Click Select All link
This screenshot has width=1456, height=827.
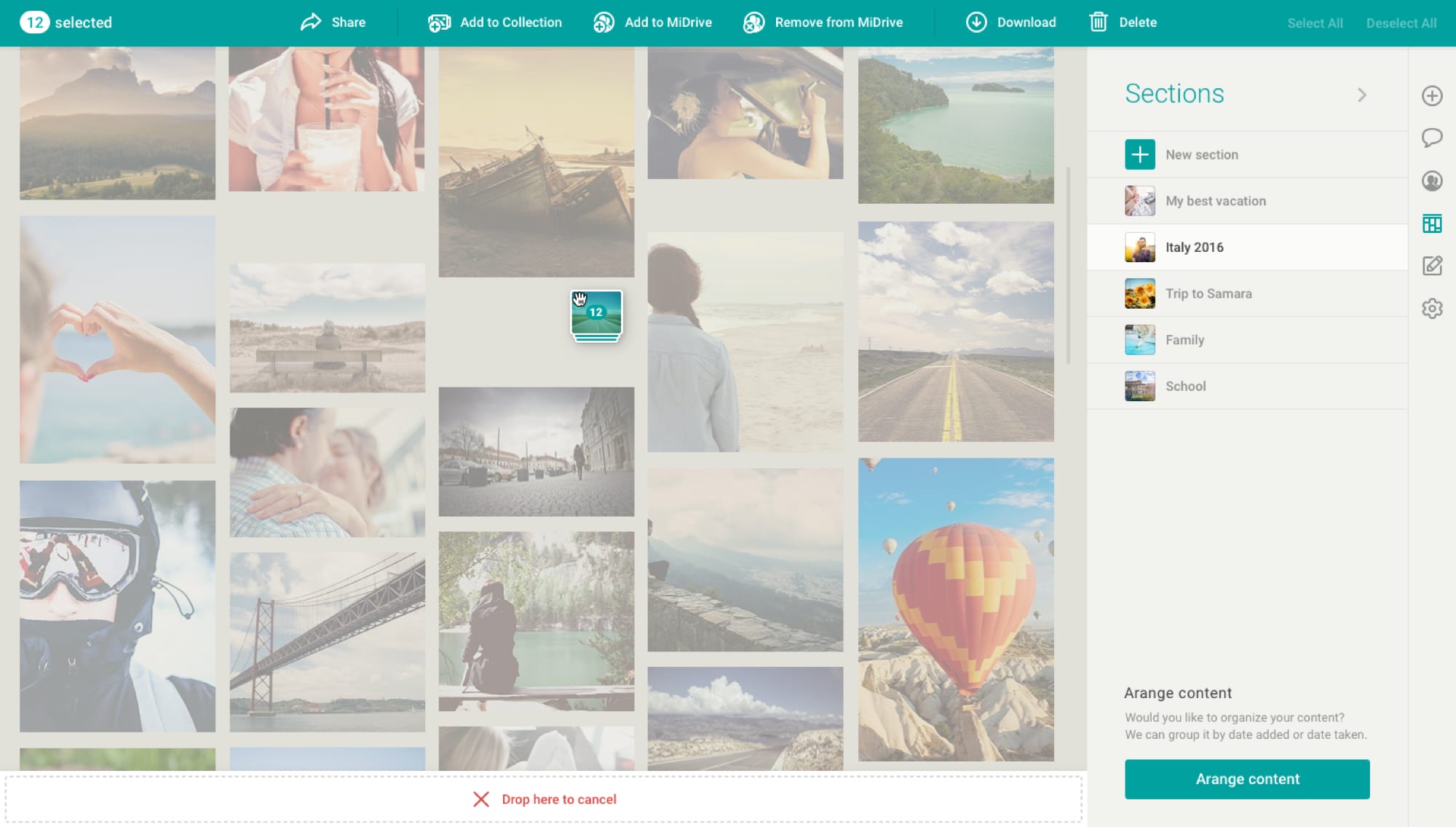click(1314, 23)
